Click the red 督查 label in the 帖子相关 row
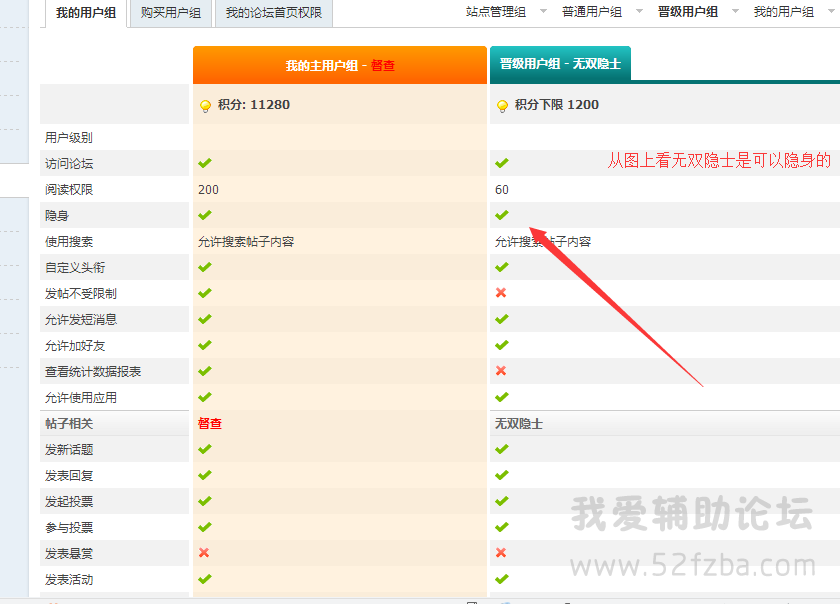Image resolution: width=840 pixels, height=604 pixels. 210,423
